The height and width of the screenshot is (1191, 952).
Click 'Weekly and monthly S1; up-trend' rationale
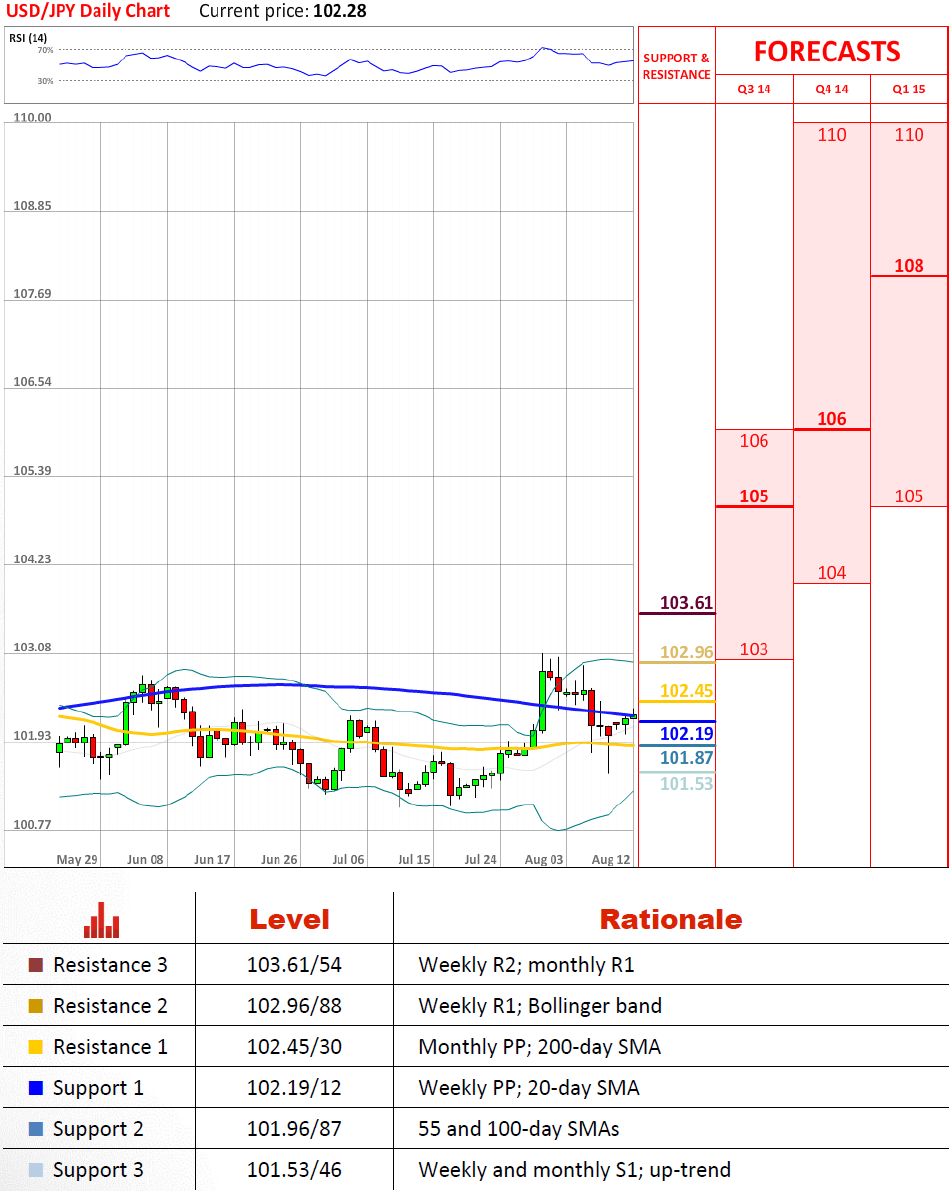(x=574, y=1170)
